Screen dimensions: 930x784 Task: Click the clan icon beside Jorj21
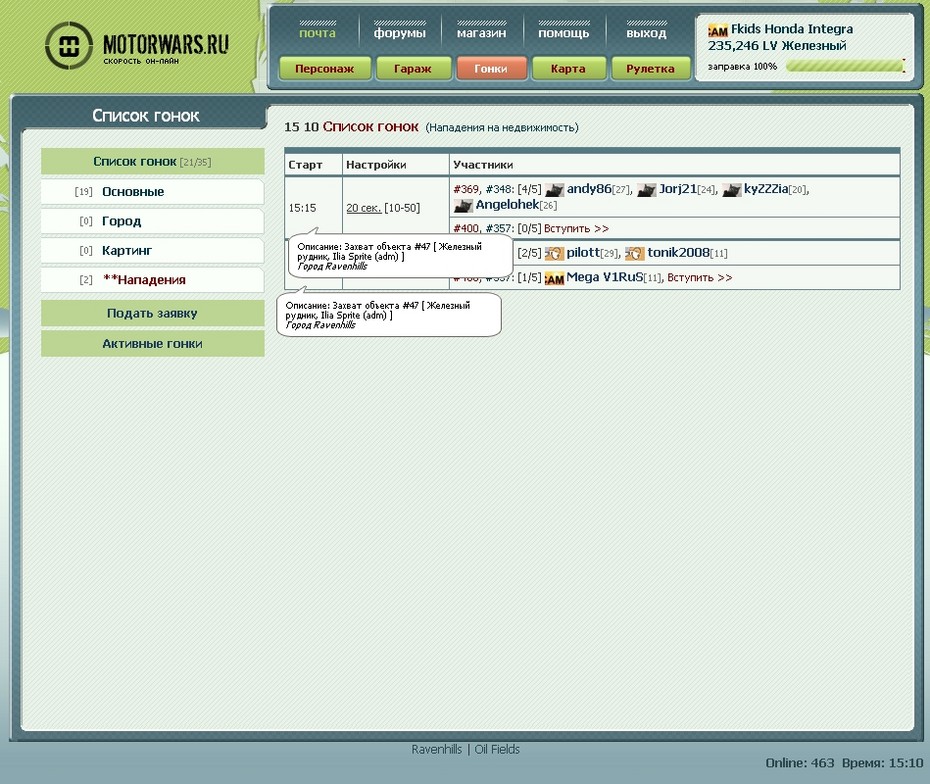(x=646, y=190)
